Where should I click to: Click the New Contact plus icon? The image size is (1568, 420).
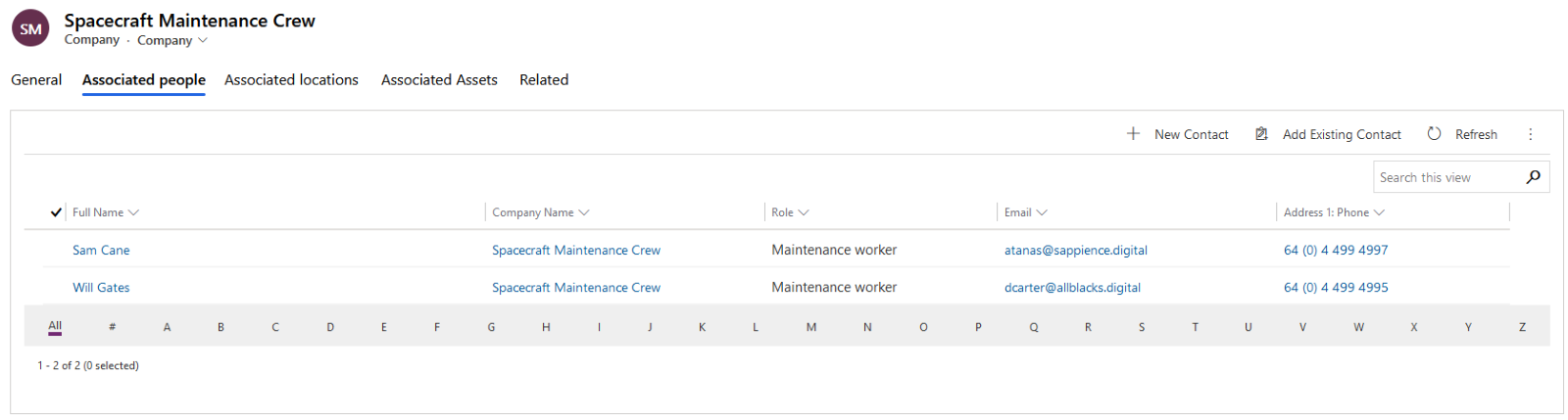click(x=1133, y=134)
